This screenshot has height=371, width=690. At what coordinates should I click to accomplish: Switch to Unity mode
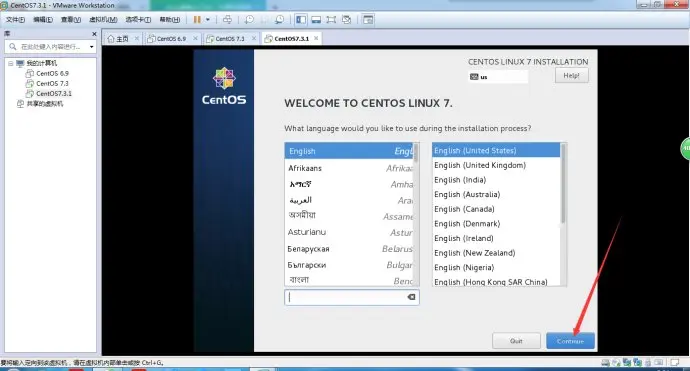click(x=346, y=19)
